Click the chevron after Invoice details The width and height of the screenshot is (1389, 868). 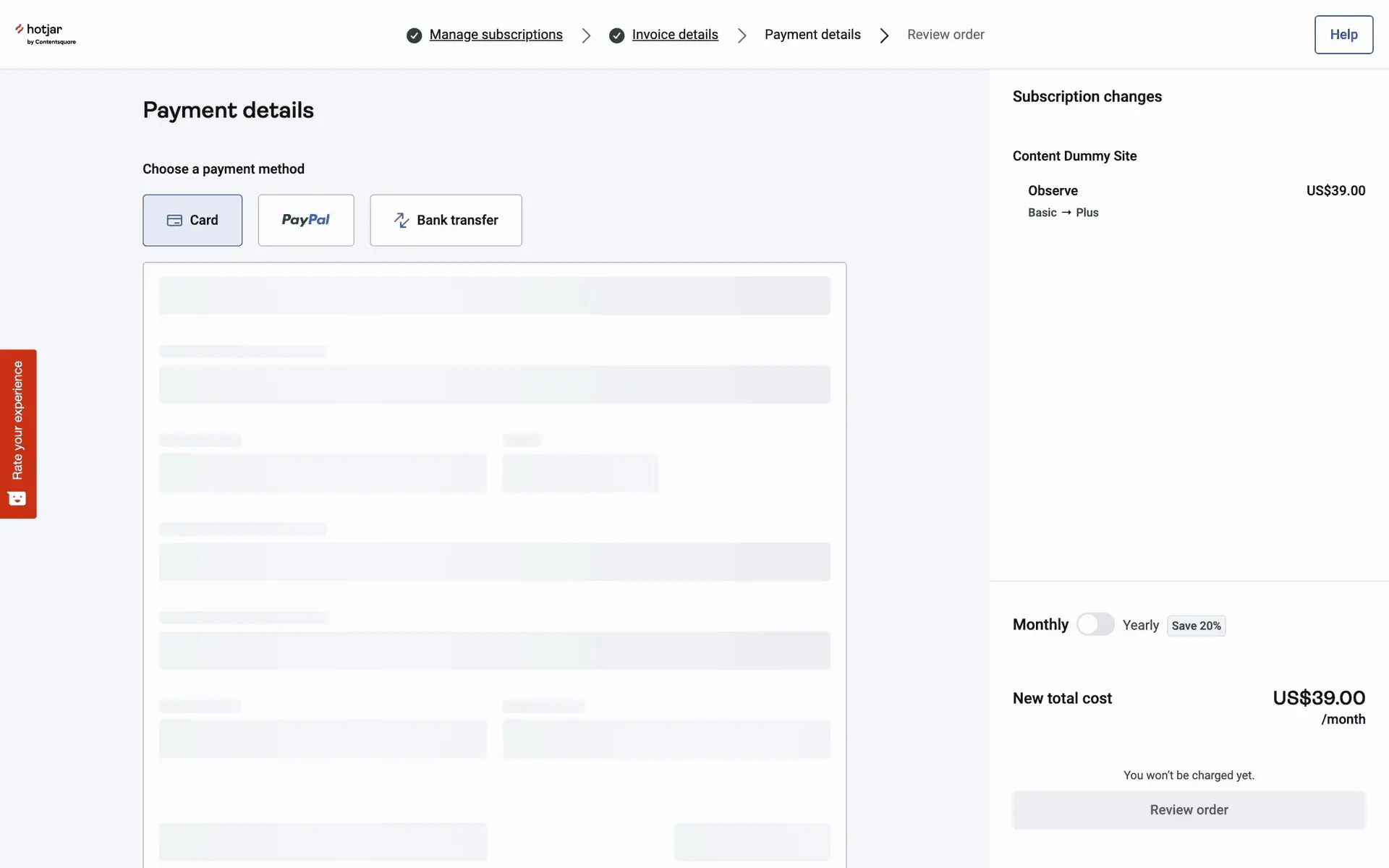[742, 35]
